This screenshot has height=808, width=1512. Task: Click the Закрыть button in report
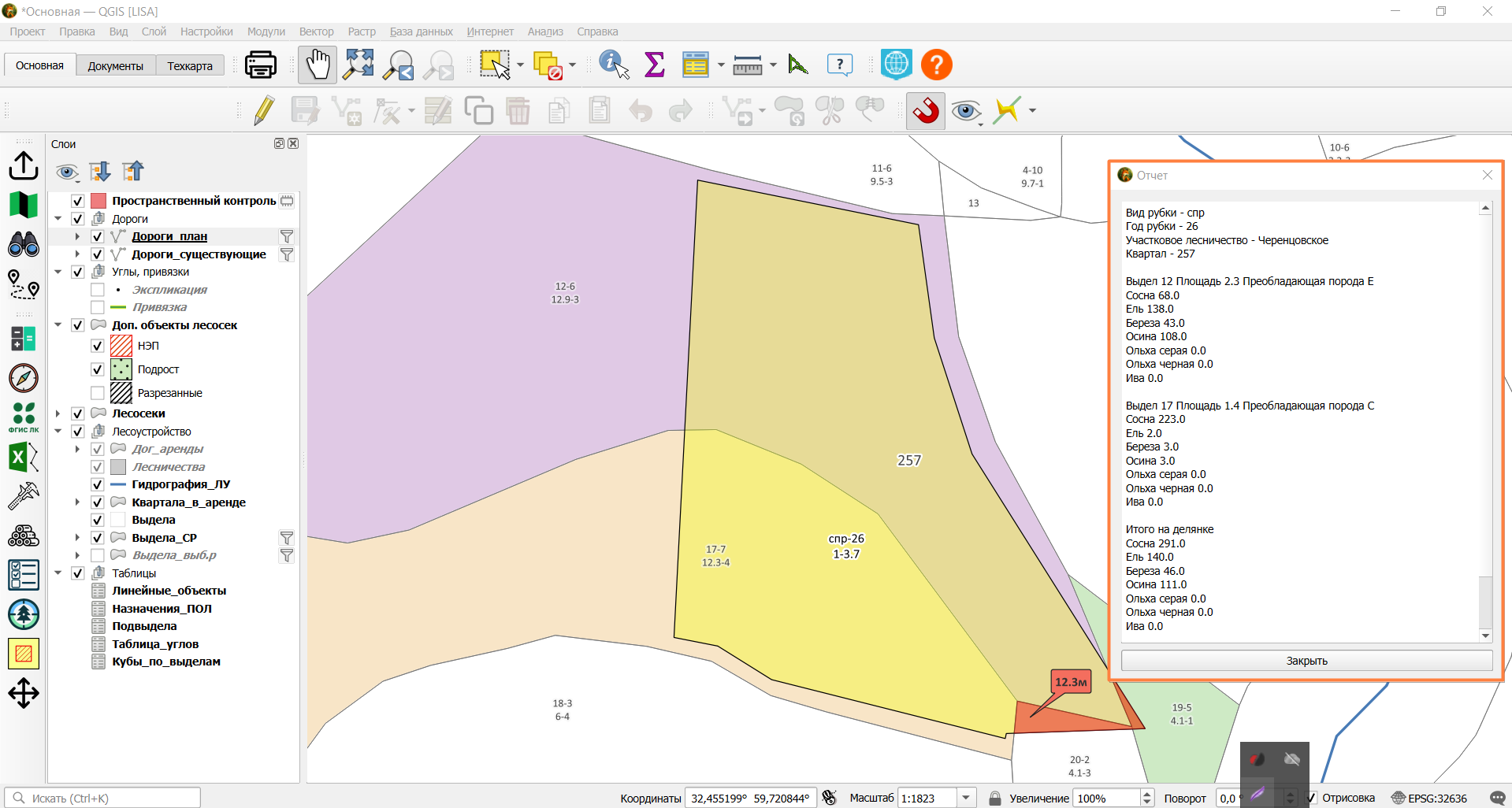(x=1306, y=661)
